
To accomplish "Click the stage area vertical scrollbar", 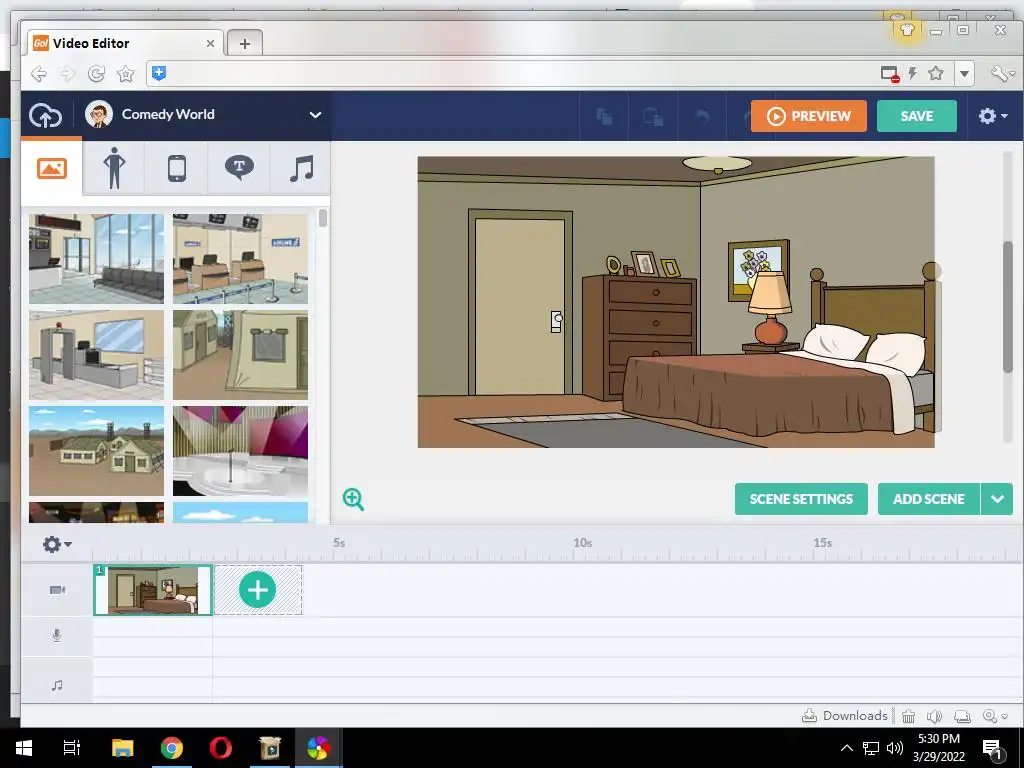I will (1008, 307).
